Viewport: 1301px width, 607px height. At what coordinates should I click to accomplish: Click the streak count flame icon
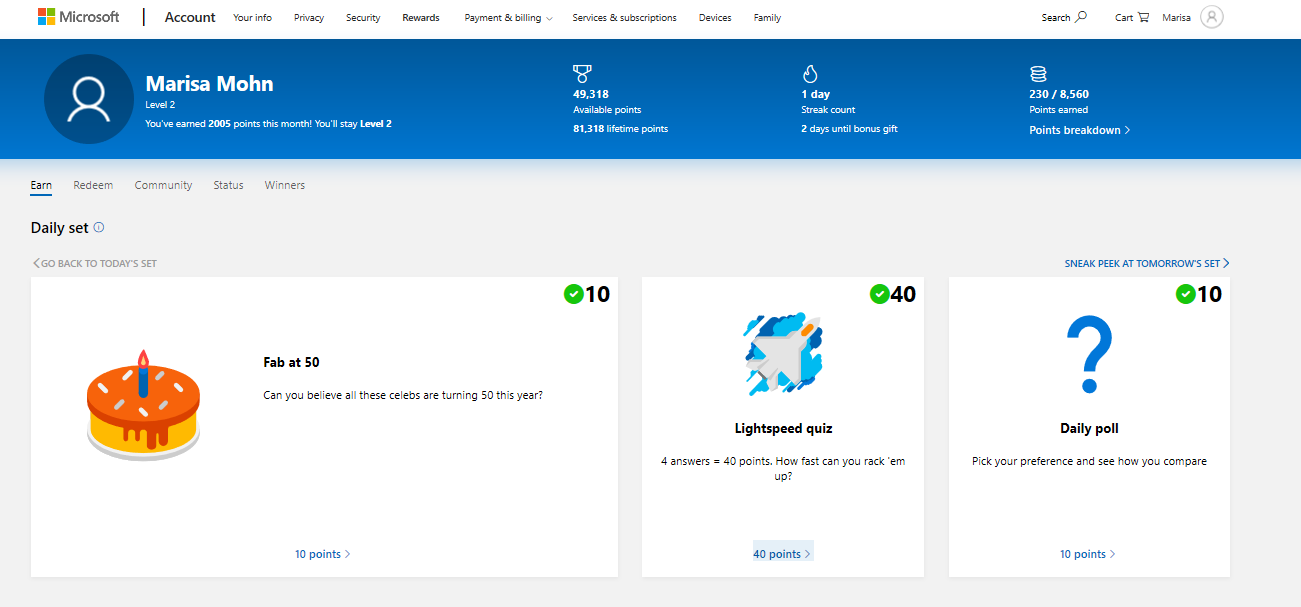pyautogui.click(x=810, y=74)
